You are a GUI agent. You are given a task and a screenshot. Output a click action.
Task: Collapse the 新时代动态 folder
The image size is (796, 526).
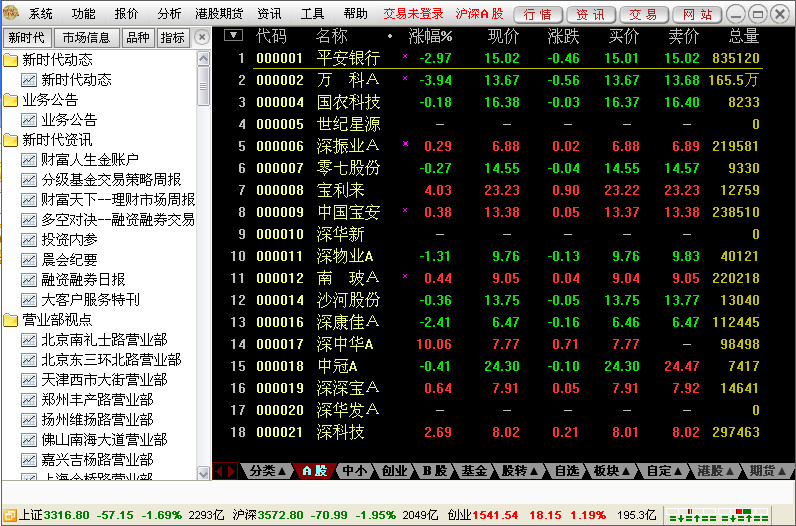pos(10,60)
